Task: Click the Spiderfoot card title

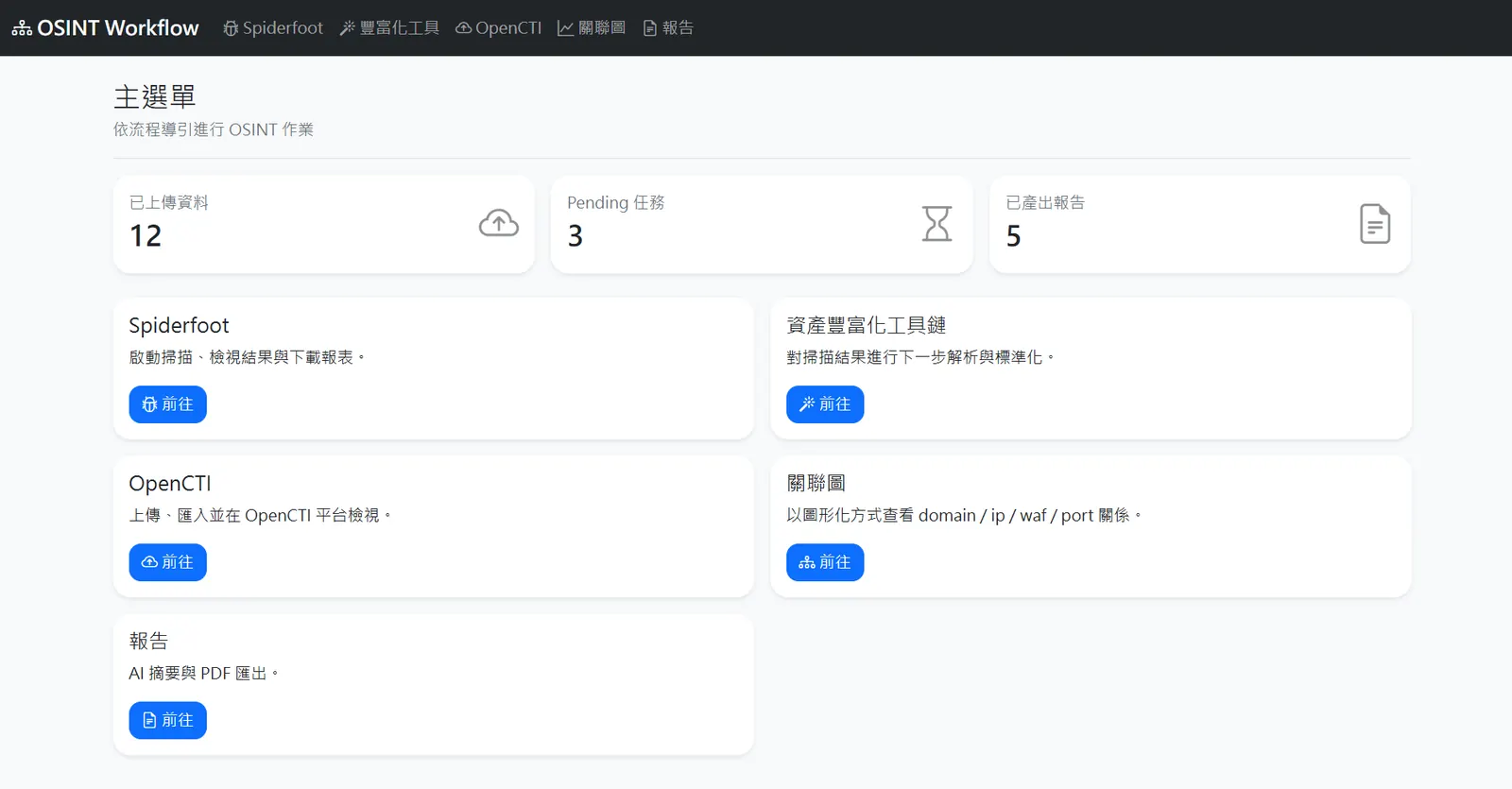Action: pyautogui.click(x=179, y=325)
